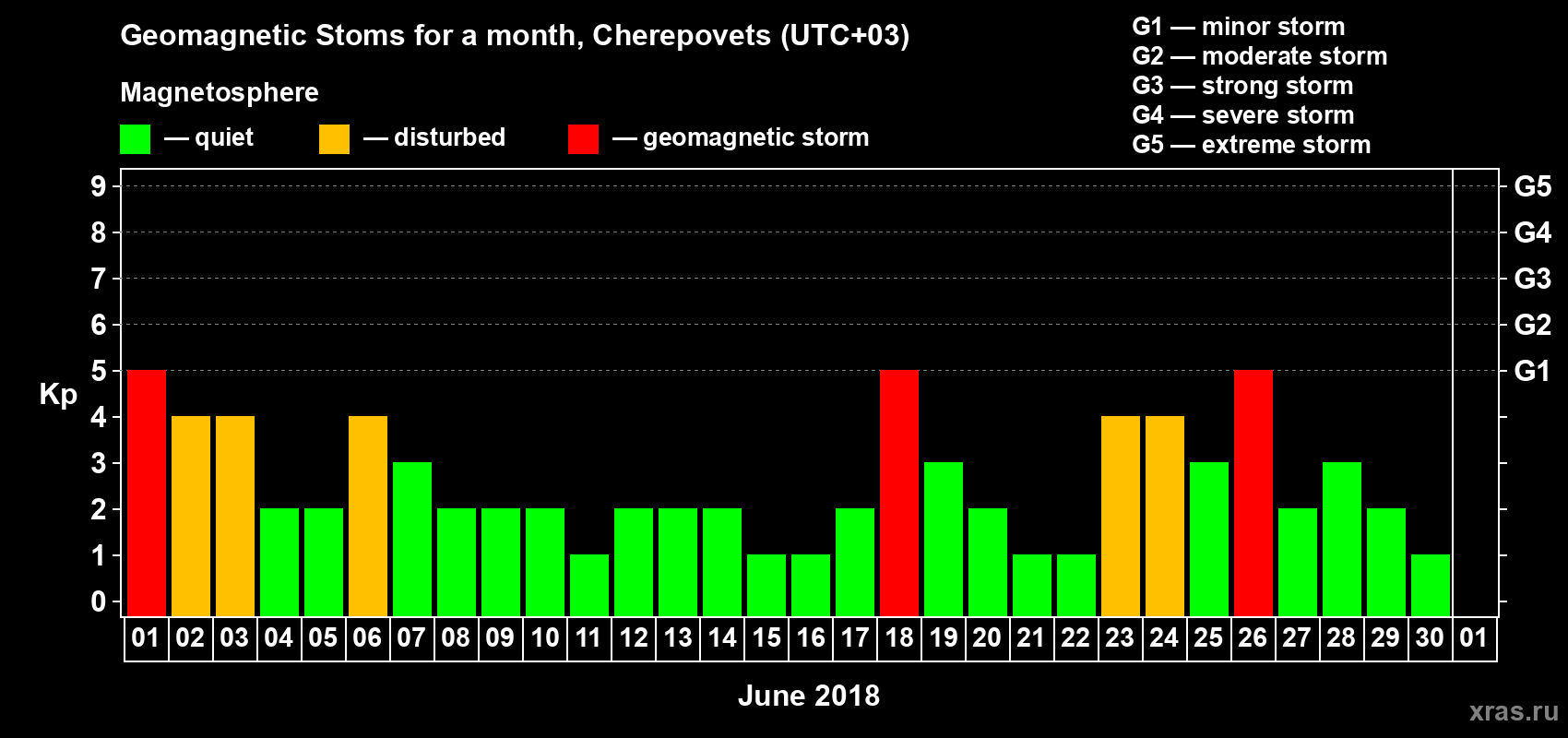
Task: Select the green bar for June 11
Action: (589, 586)
